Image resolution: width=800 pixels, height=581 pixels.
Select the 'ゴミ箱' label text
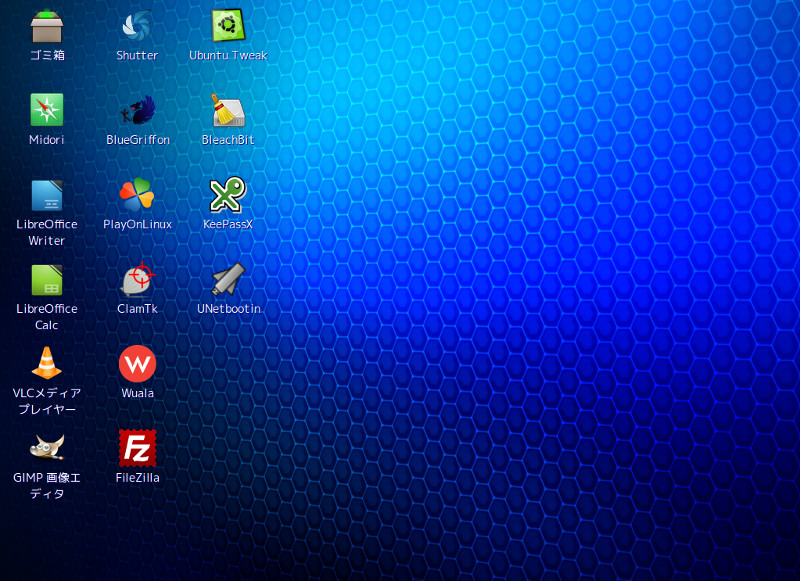tap(47, 55)
